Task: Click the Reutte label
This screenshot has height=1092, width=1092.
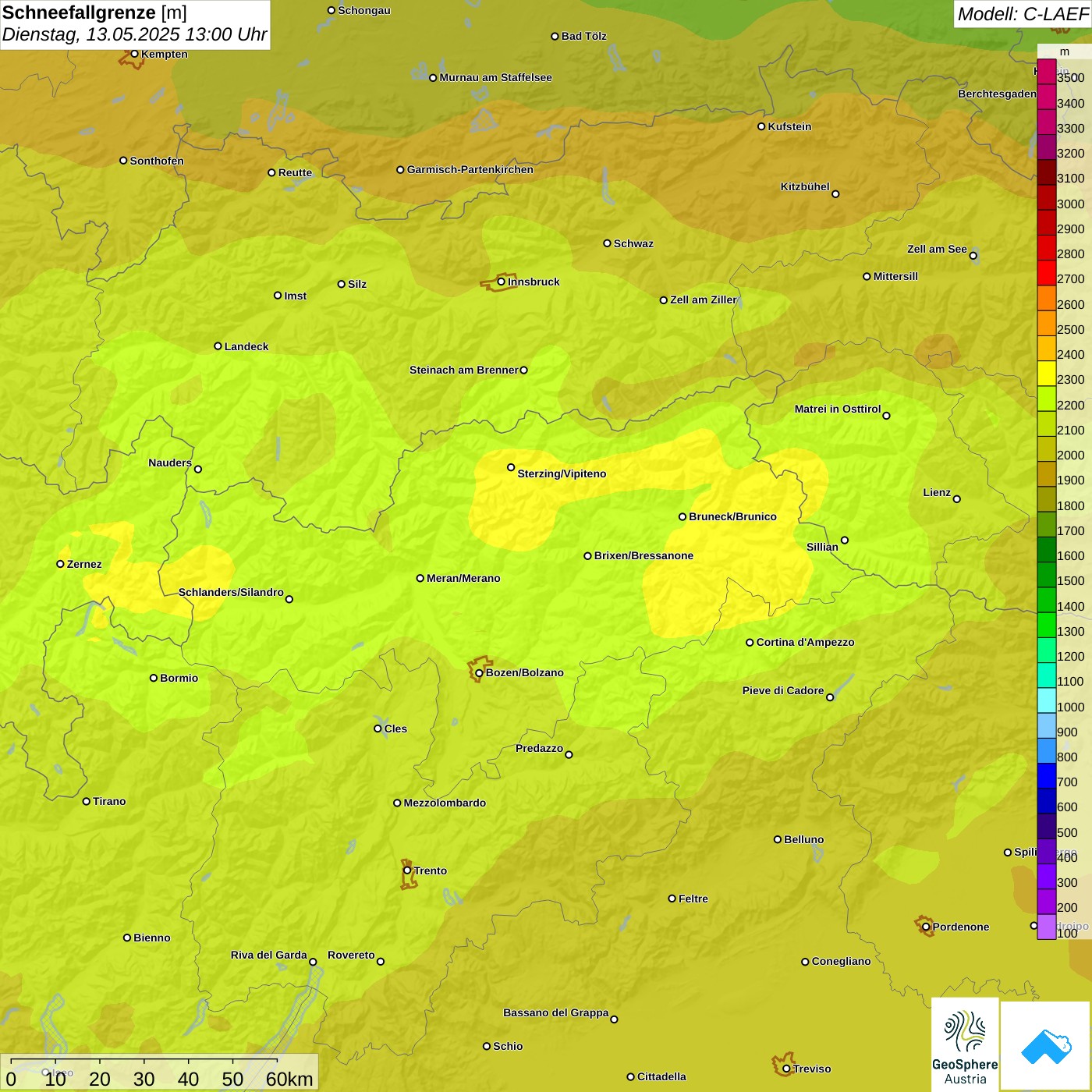Action: 295,172
